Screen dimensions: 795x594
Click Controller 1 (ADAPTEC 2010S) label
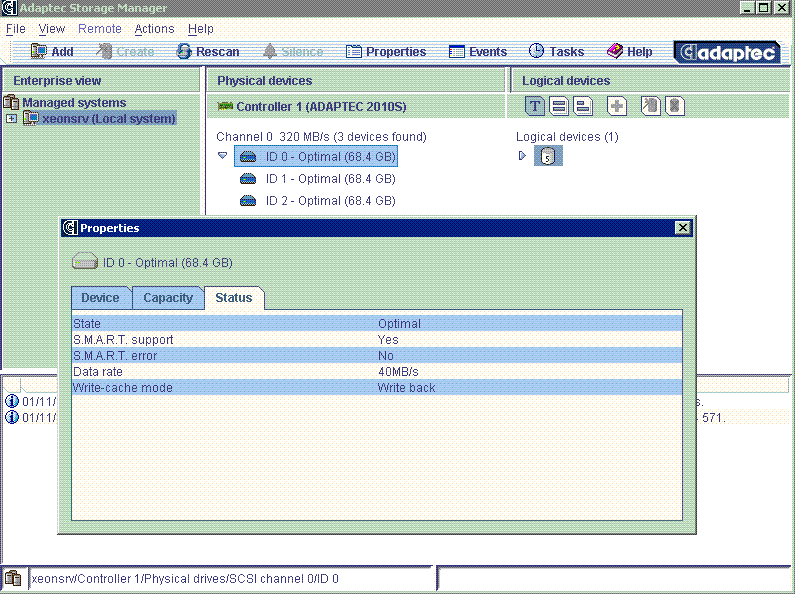coord(321,106)
